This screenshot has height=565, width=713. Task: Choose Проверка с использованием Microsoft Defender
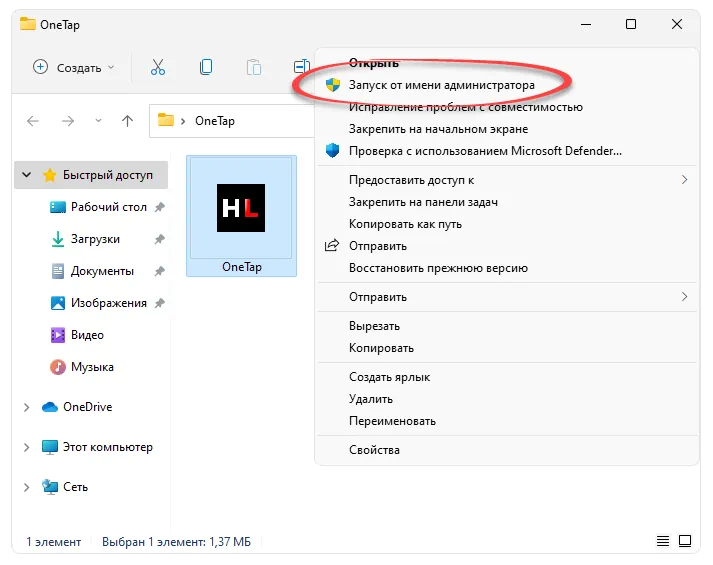(x=485, y=151)
